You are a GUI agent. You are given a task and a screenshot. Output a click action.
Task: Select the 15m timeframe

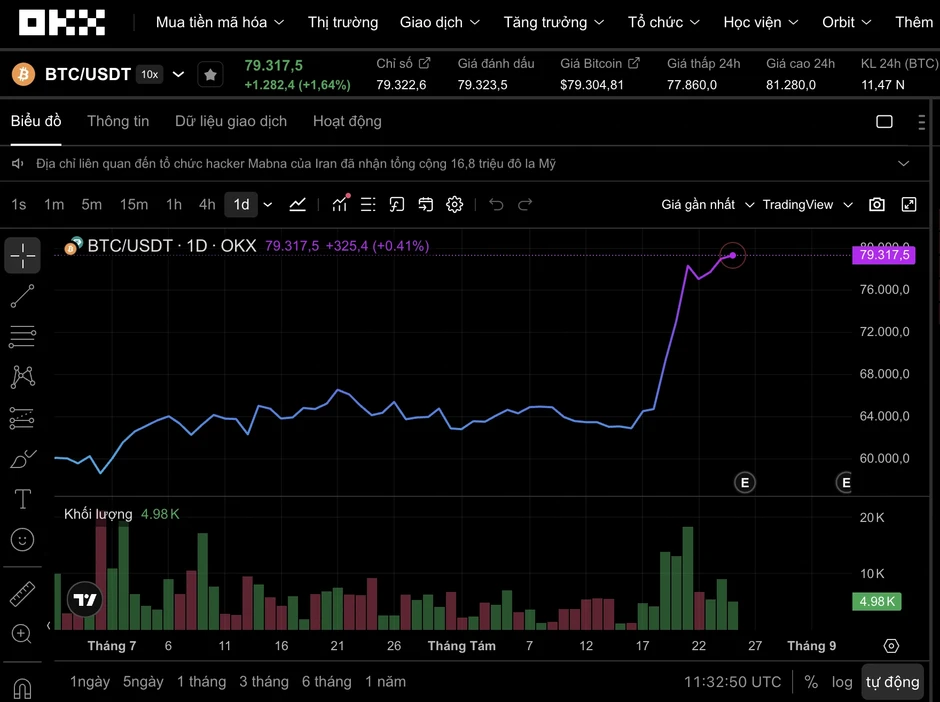134,205
